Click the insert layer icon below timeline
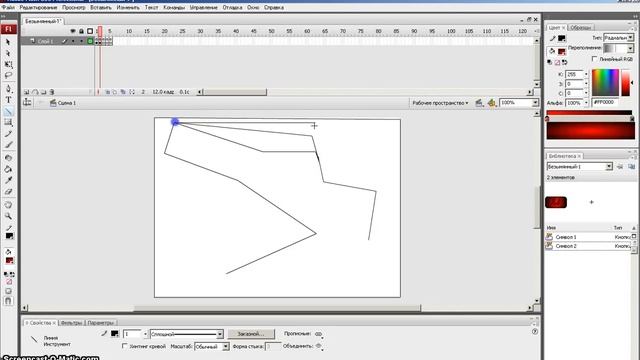The width and height of the screenshot is (640, 360). pos(27,92)
